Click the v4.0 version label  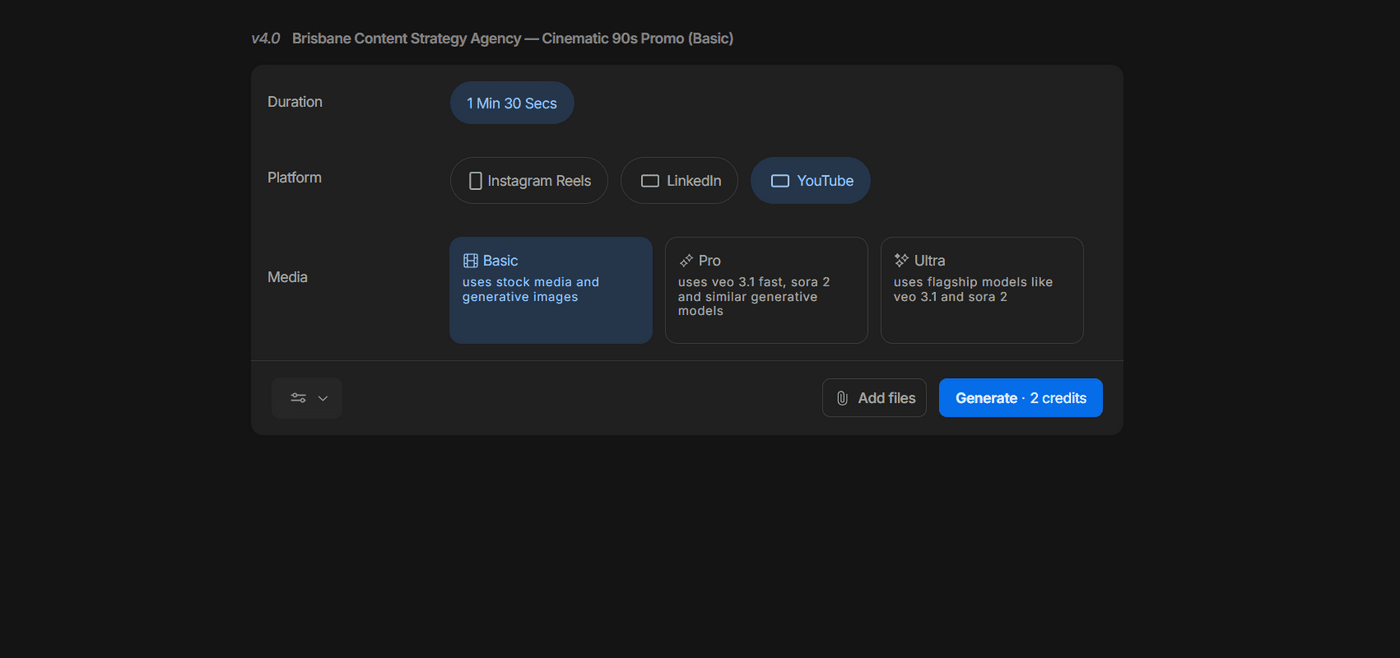point(265,39)
